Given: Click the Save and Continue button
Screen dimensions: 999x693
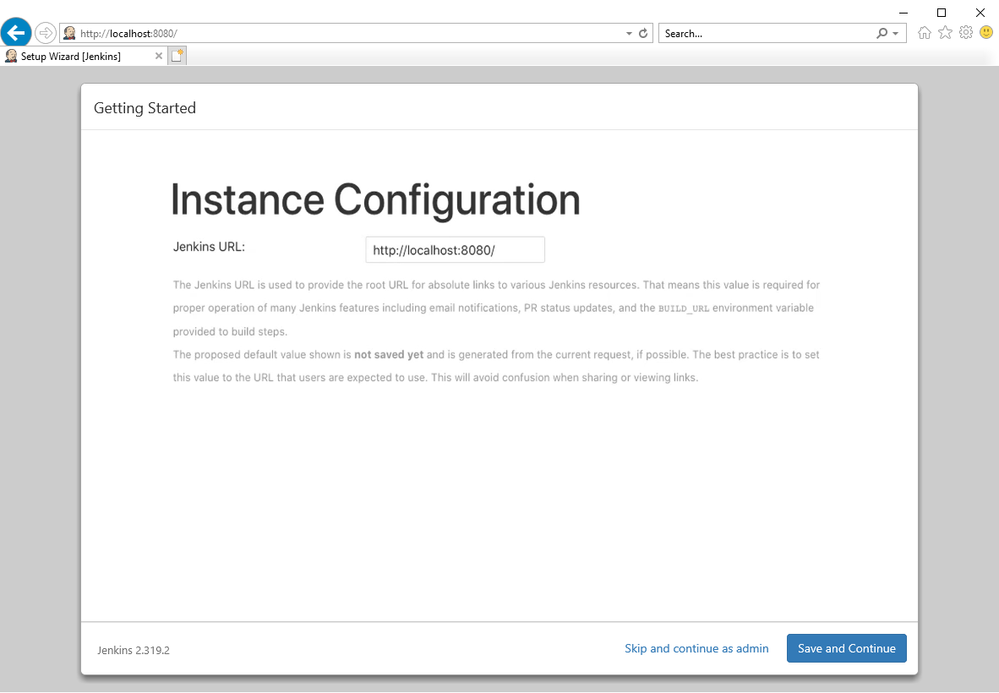Looking at the screenshot, I should [846, 648].
